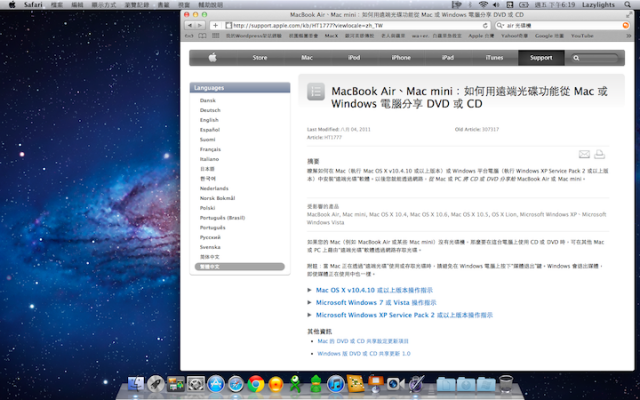Open the MacX bookmark
Viewport: 640px width, 400px height.
[x=331, y=36]
